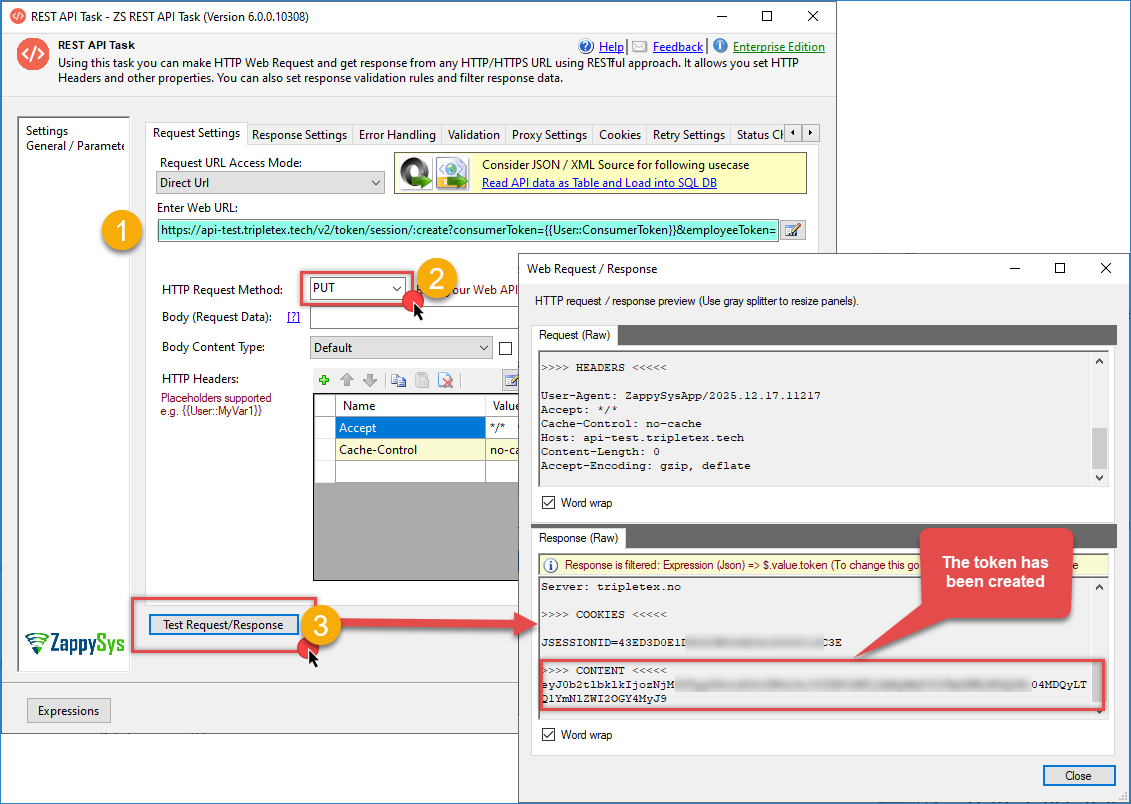Open the Read API data as Table link
1131x804 pixels.
[599, 183]
